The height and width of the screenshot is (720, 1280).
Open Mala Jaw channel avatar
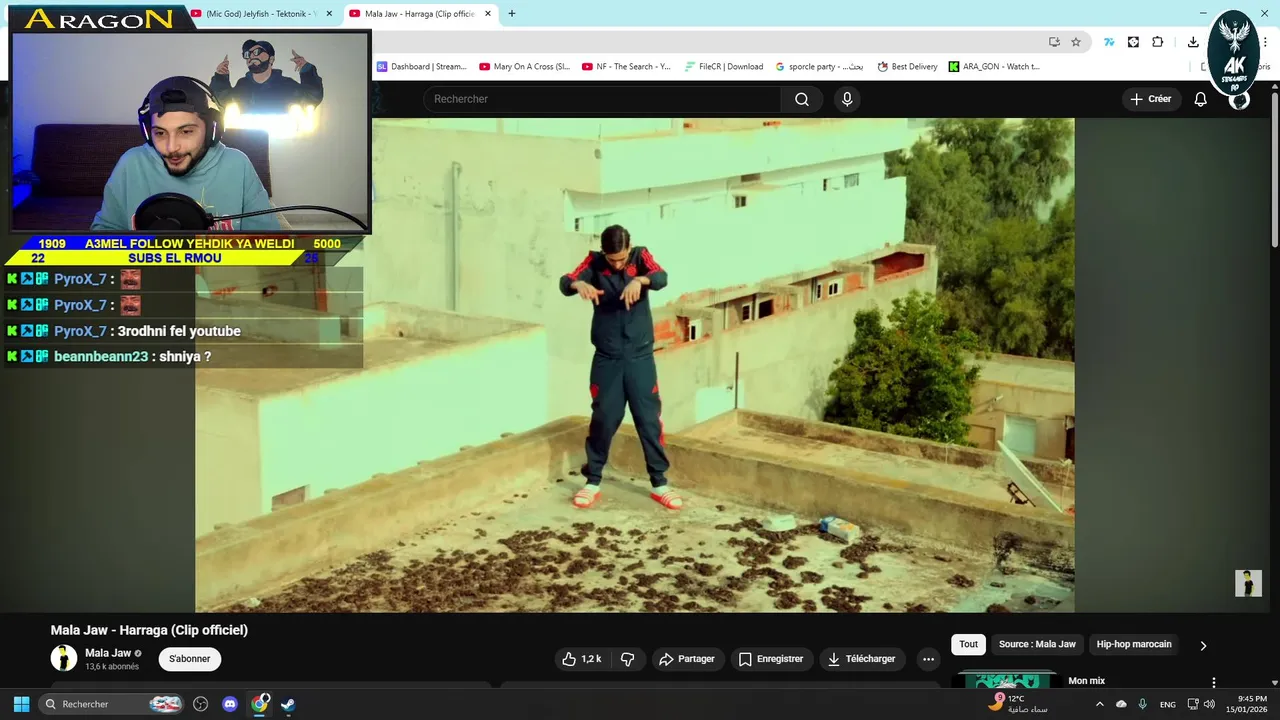(x=64, y=658)
